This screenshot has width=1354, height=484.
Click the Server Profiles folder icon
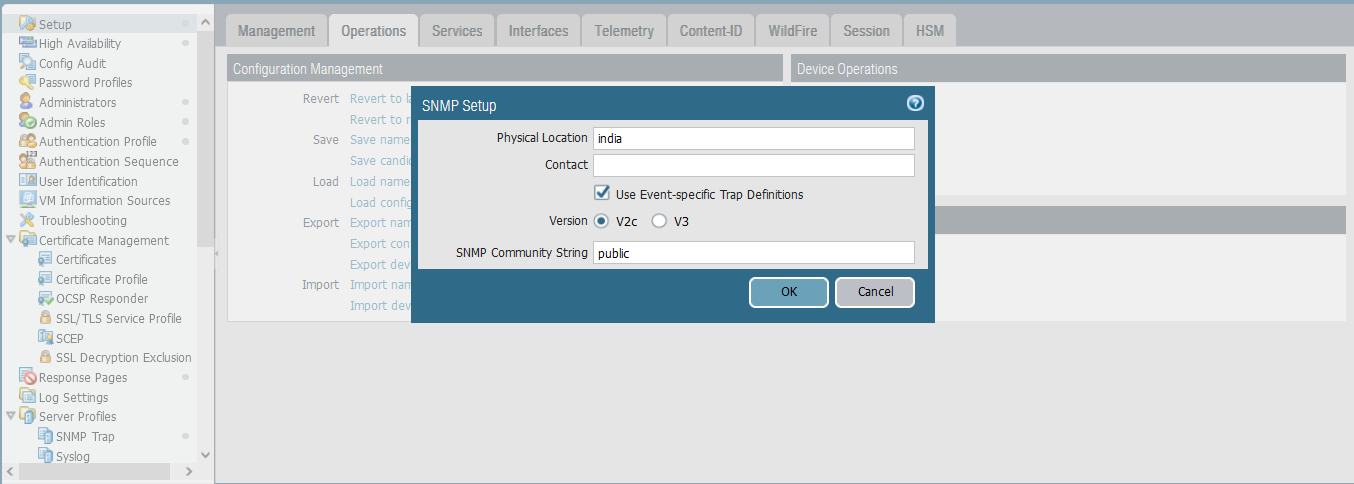(28, 416)
